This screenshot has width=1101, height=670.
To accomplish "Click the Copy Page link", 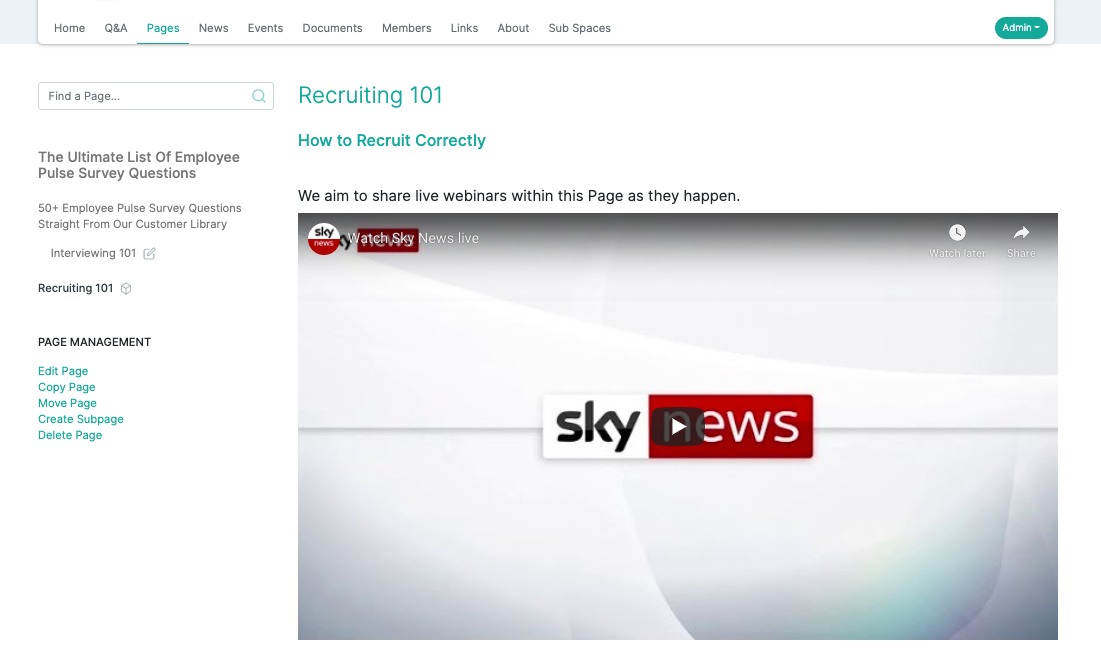I will pos(67,387).
